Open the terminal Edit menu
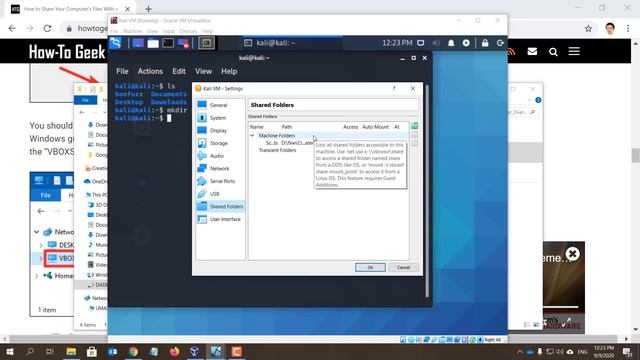 click(x=179, y=71)
